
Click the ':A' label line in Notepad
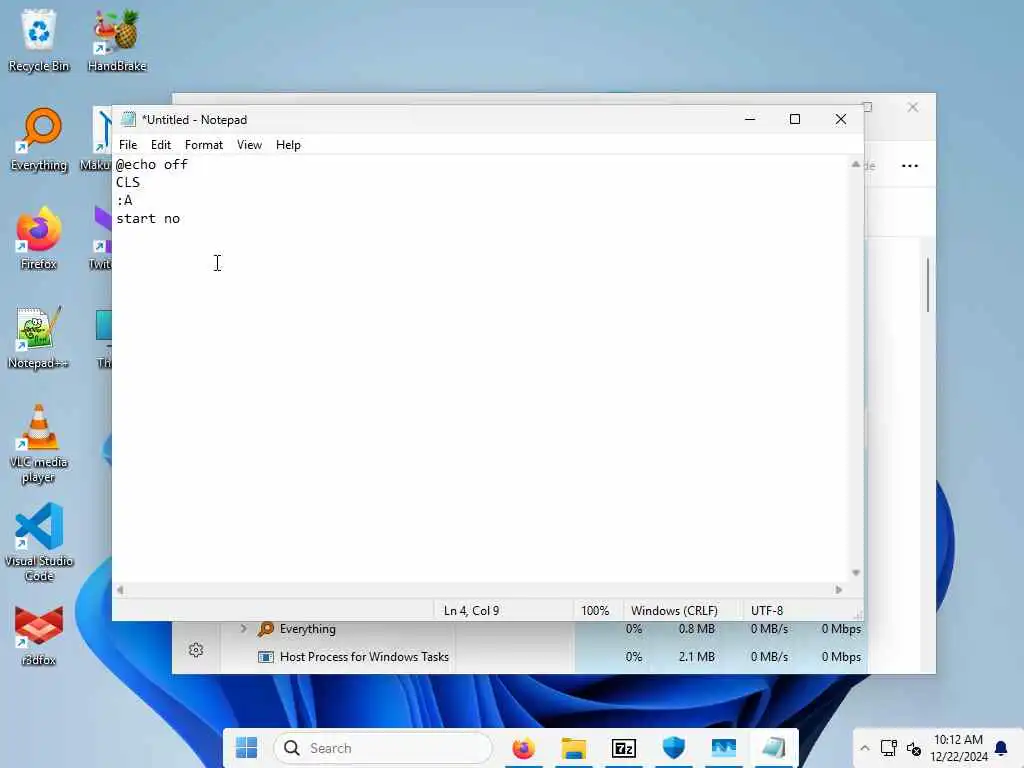(x=124, y=200)
